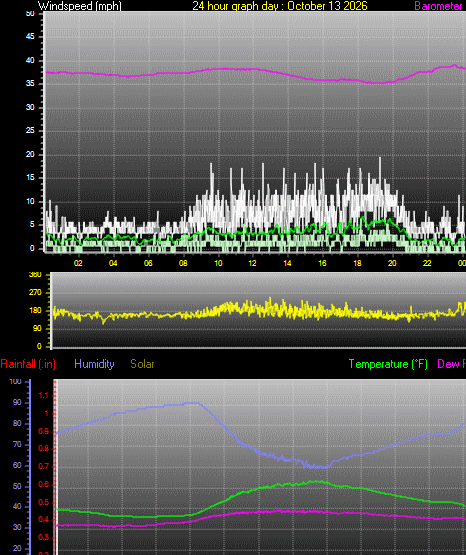This screenshot has height=555, width=466.
Task: Click the 40 tick on windspeed axis
Action: (x=30, y=60)
